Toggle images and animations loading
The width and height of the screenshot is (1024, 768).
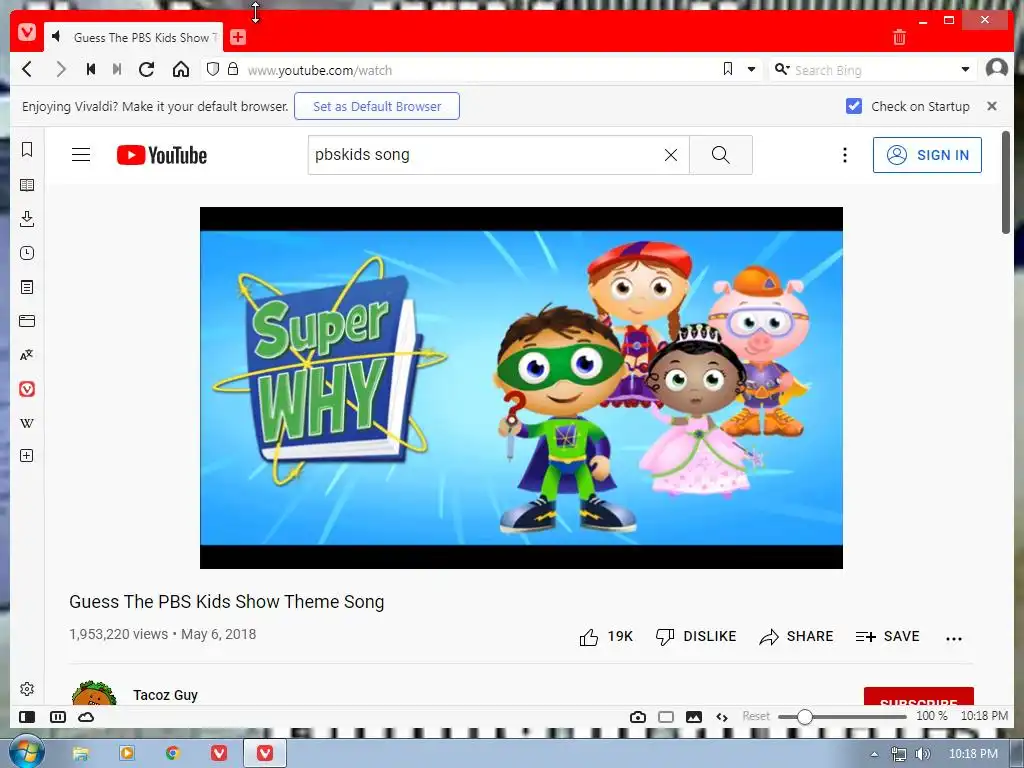[694, 717]
